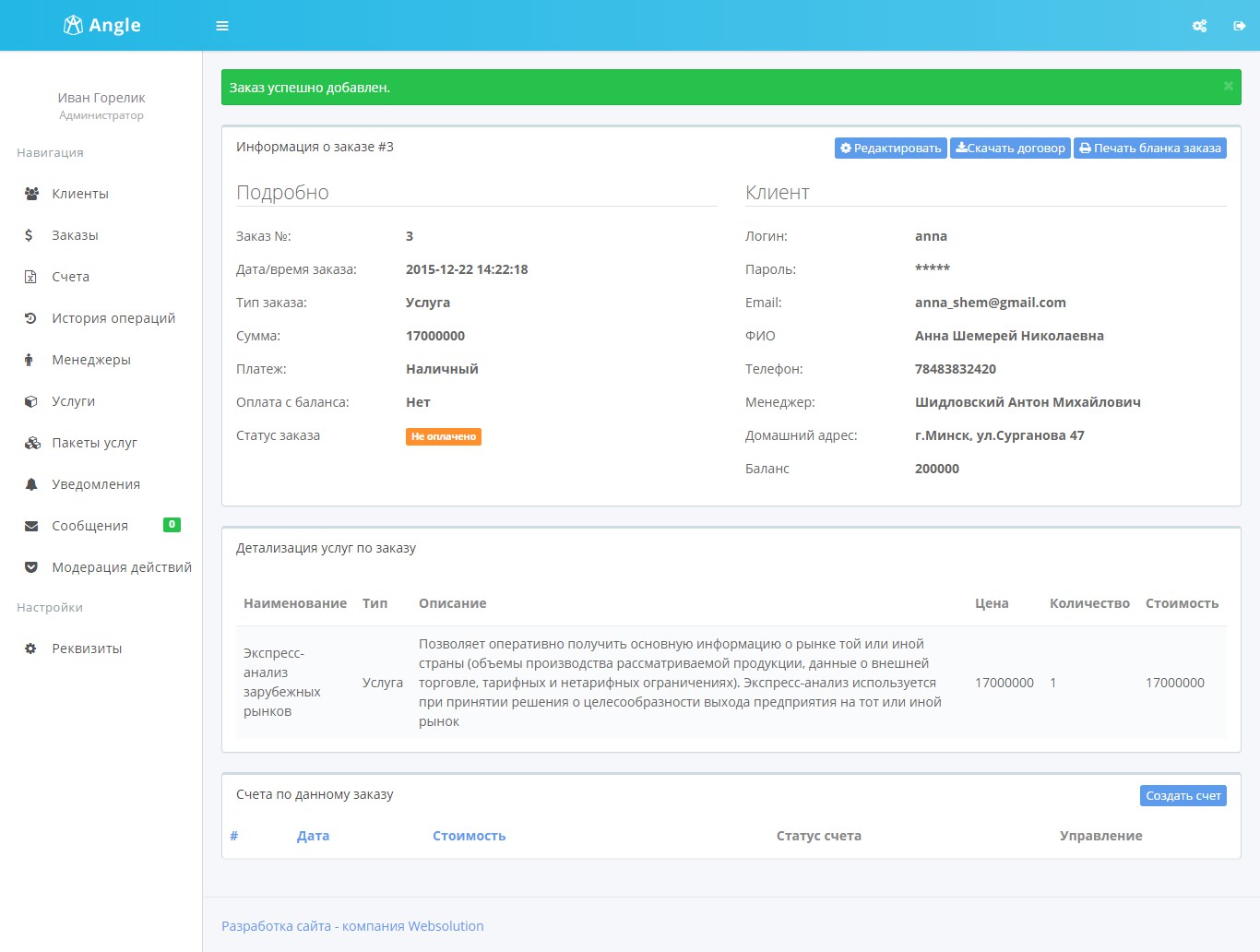Click the Angle logo icon
The image size is (1260, 952).
pos(73,25)
